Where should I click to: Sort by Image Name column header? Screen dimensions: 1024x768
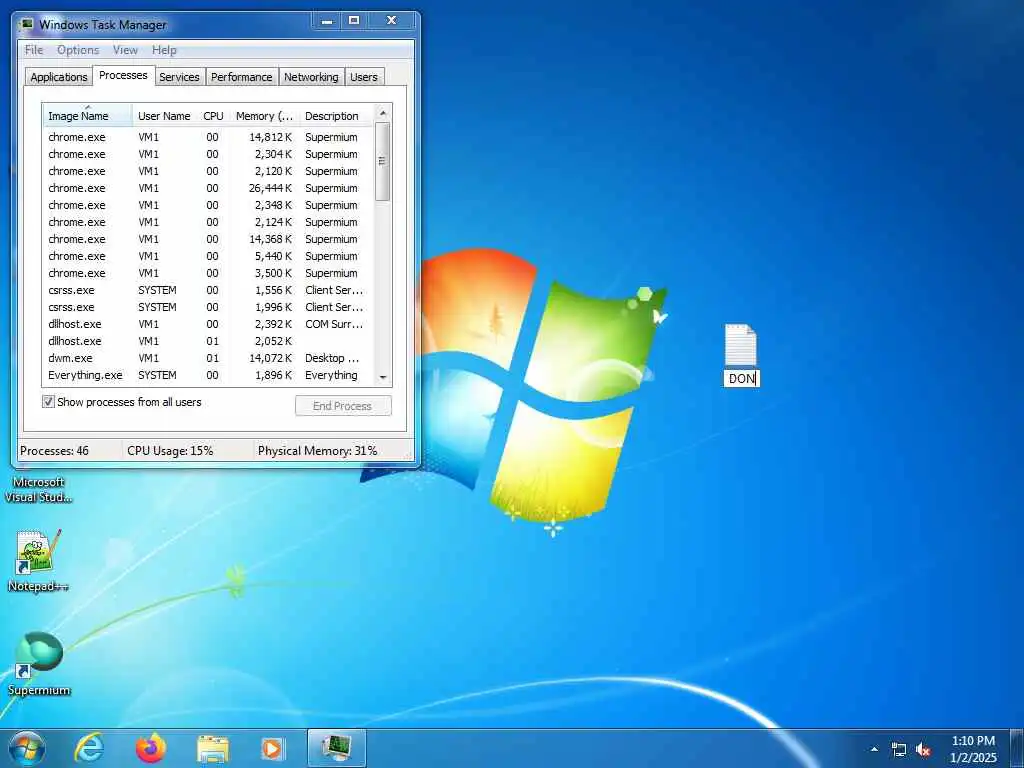88,116
